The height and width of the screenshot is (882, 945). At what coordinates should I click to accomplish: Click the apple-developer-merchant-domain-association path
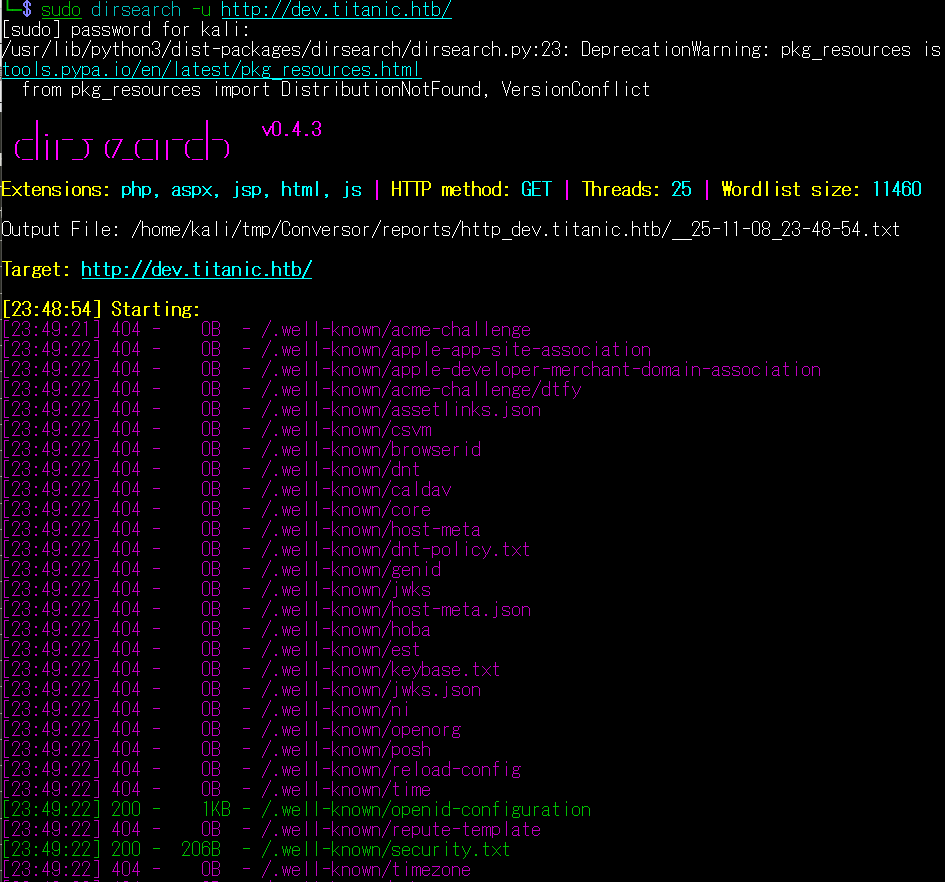(x=541, y=370)
